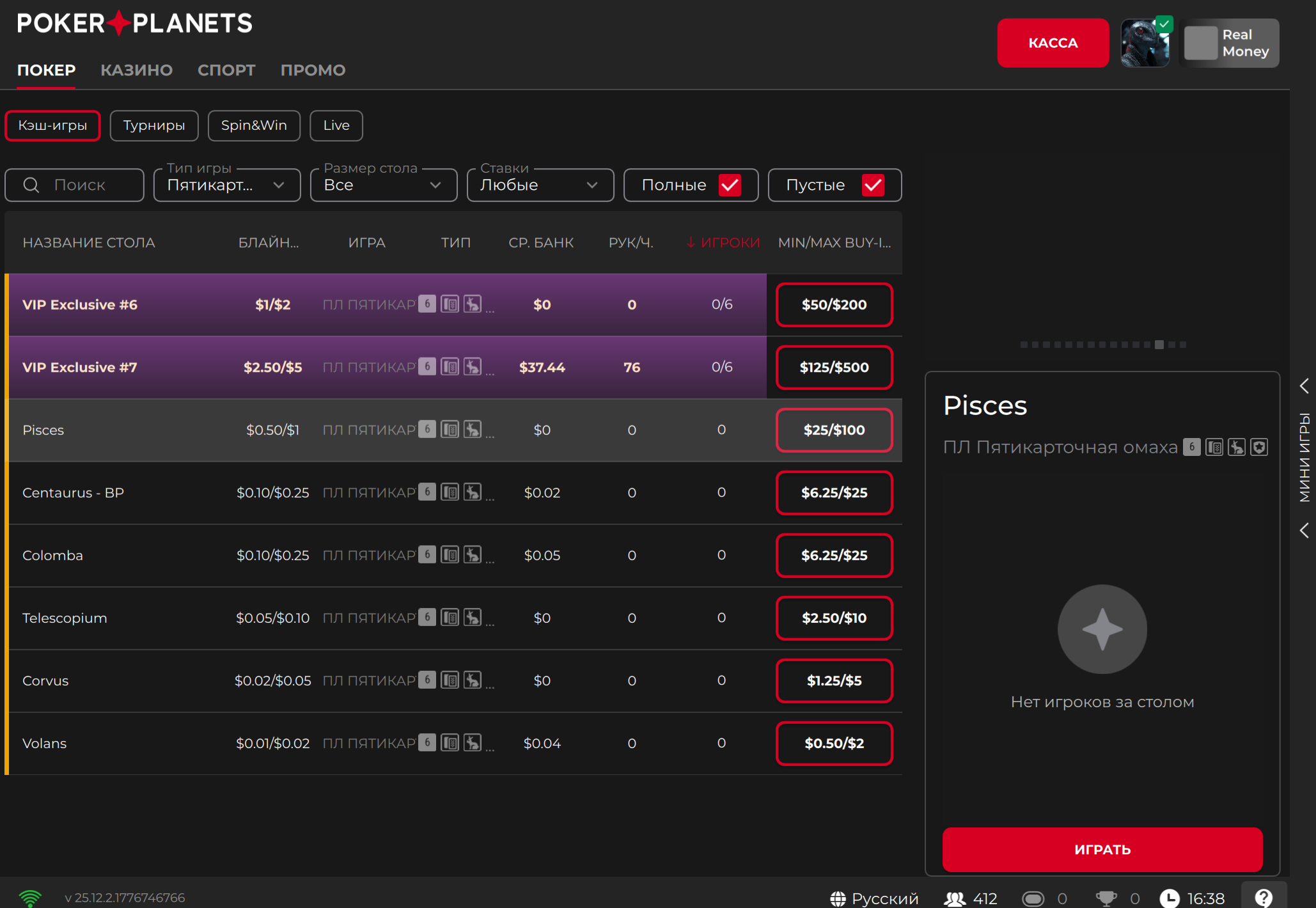Click the cards icon in the Telescopium row
The image size is (1316, 908).
(x=450, y=617)
